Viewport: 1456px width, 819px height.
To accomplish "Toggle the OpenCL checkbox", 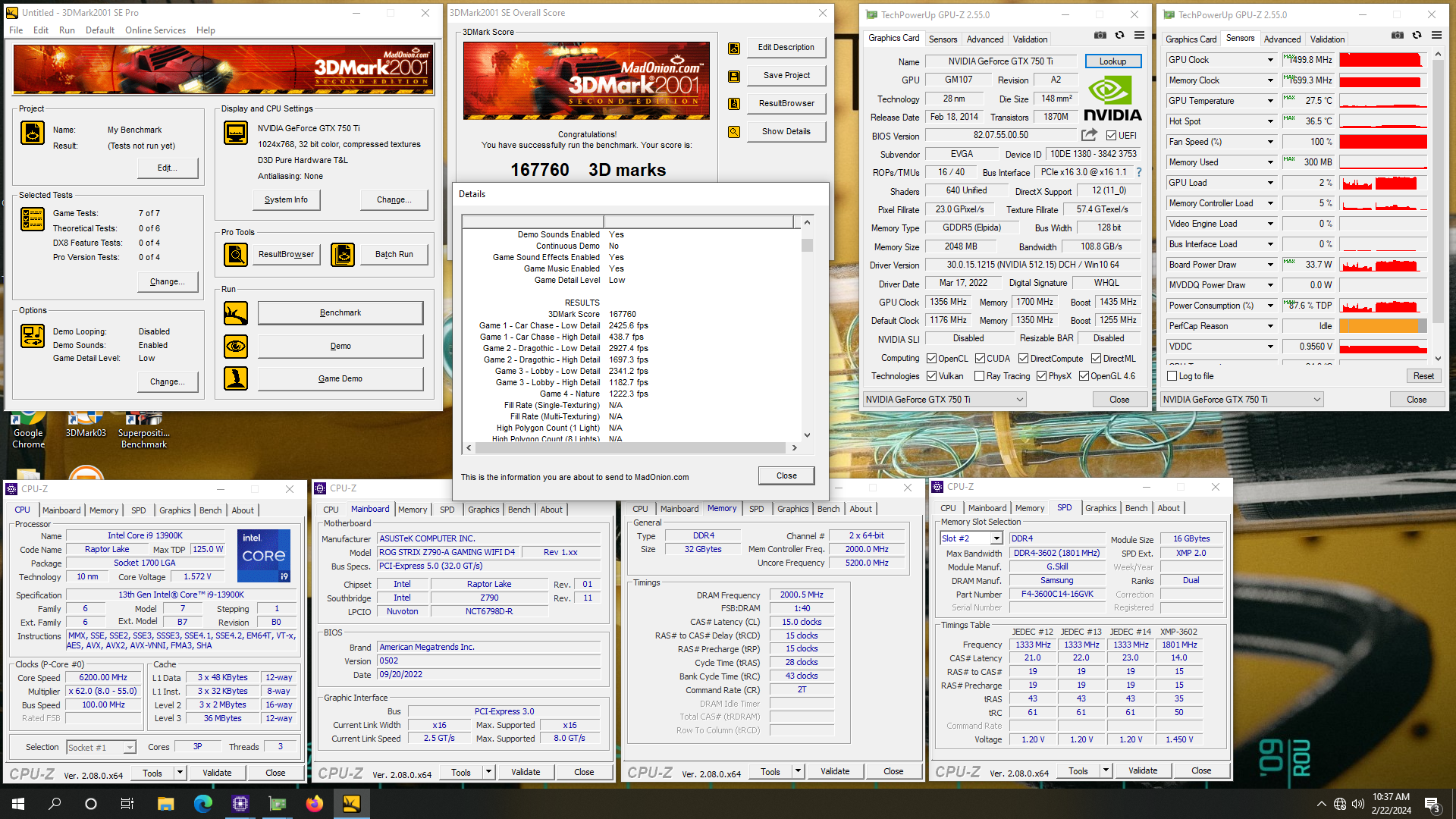I will (x=932, y=359).
